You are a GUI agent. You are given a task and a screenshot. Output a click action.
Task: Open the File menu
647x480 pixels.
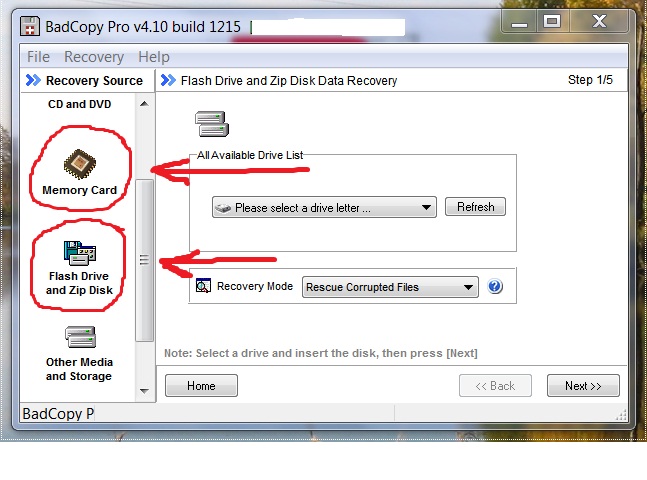pyautogui.click(x=38, y=57)
